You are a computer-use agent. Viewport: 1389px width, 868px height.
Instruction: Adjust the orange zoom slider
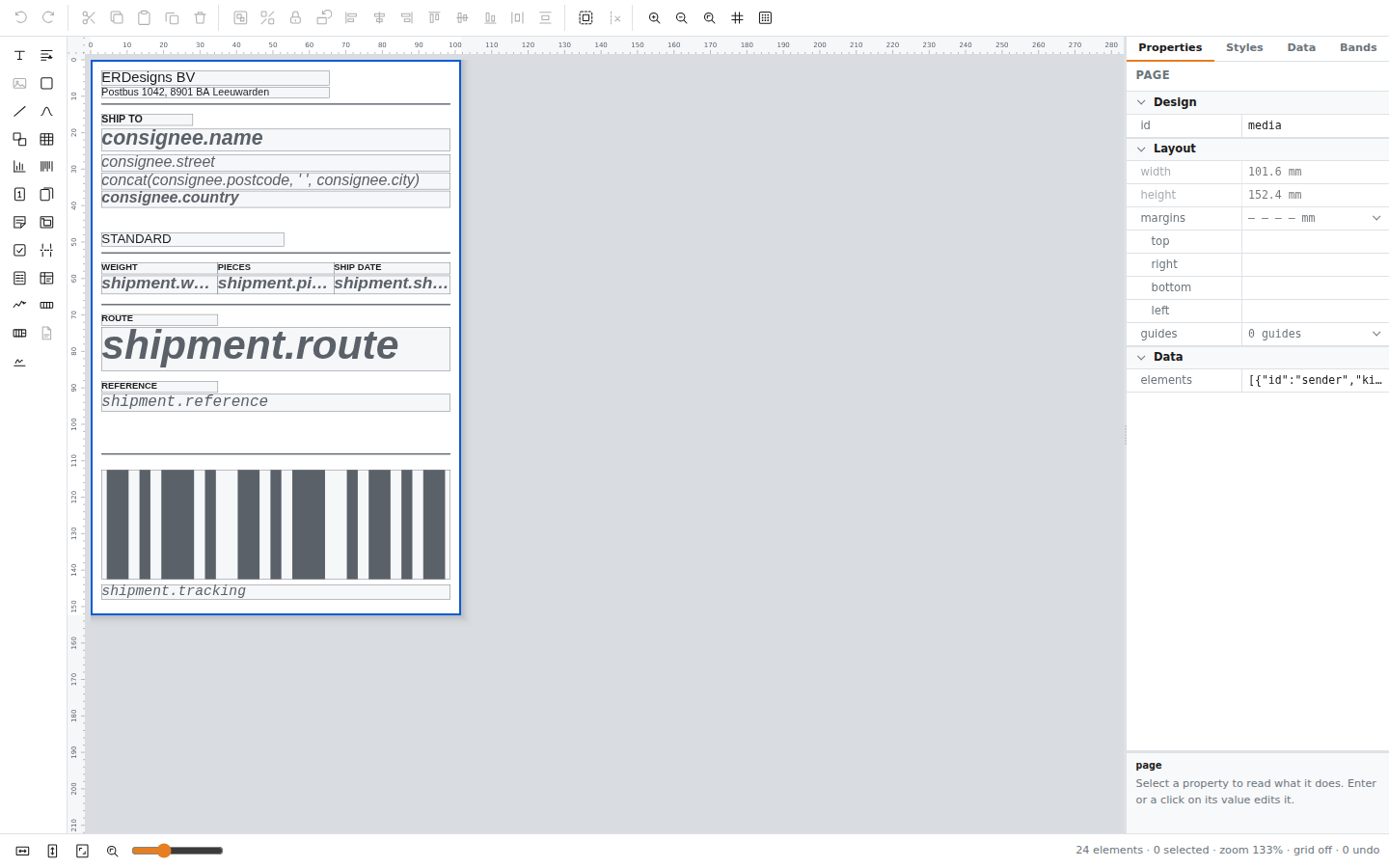[164, 851]
